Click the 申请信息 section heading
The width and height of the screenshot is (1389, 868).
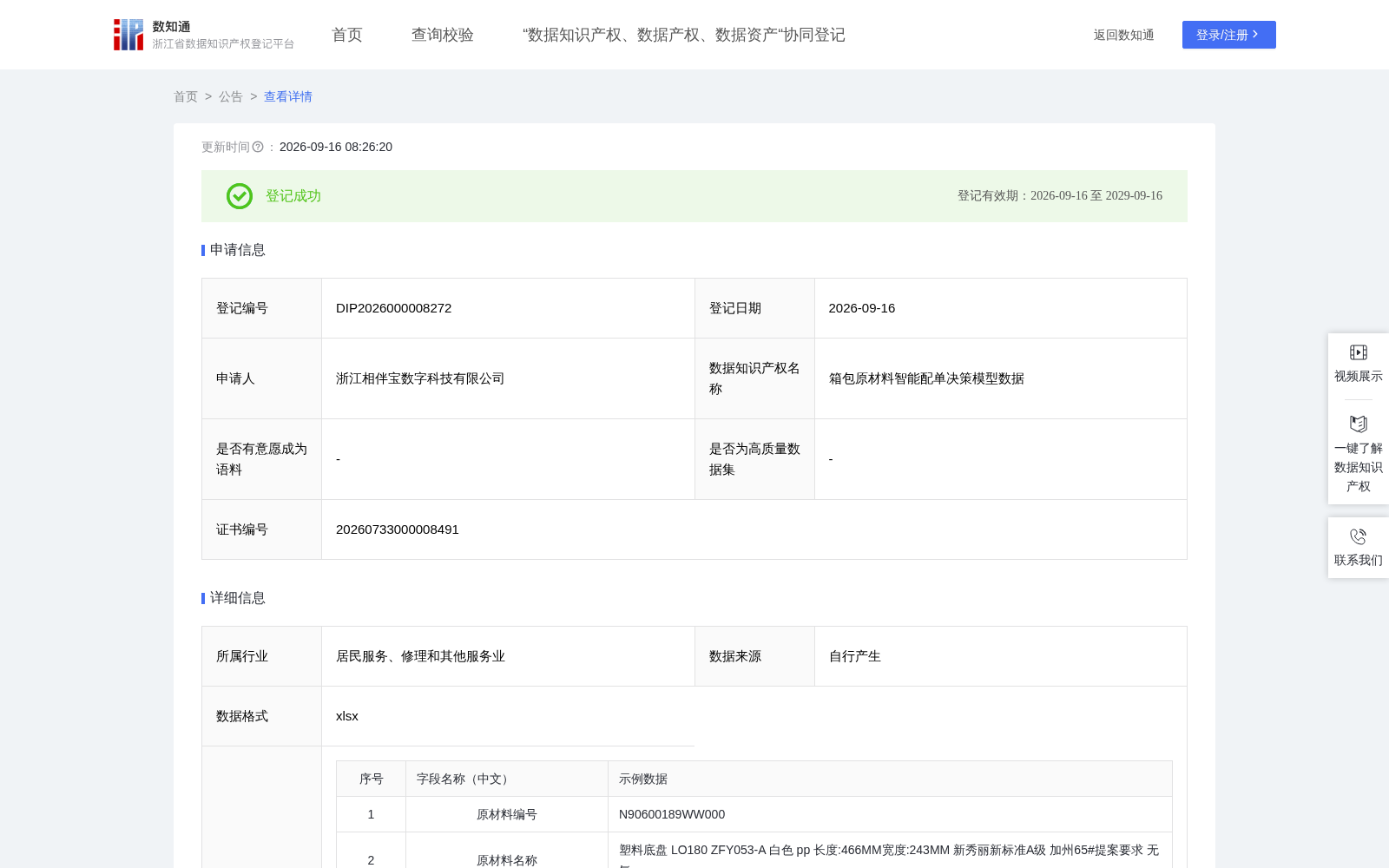238,250
